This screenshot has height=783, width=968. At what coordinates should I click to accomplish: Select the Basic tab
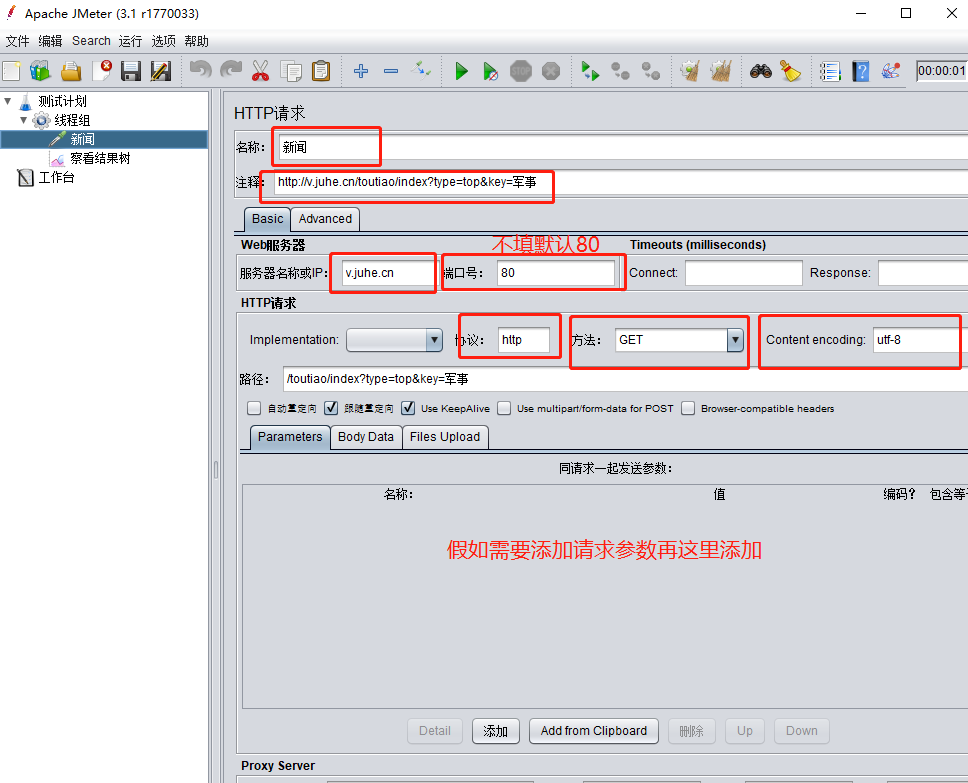pos(267,219)
